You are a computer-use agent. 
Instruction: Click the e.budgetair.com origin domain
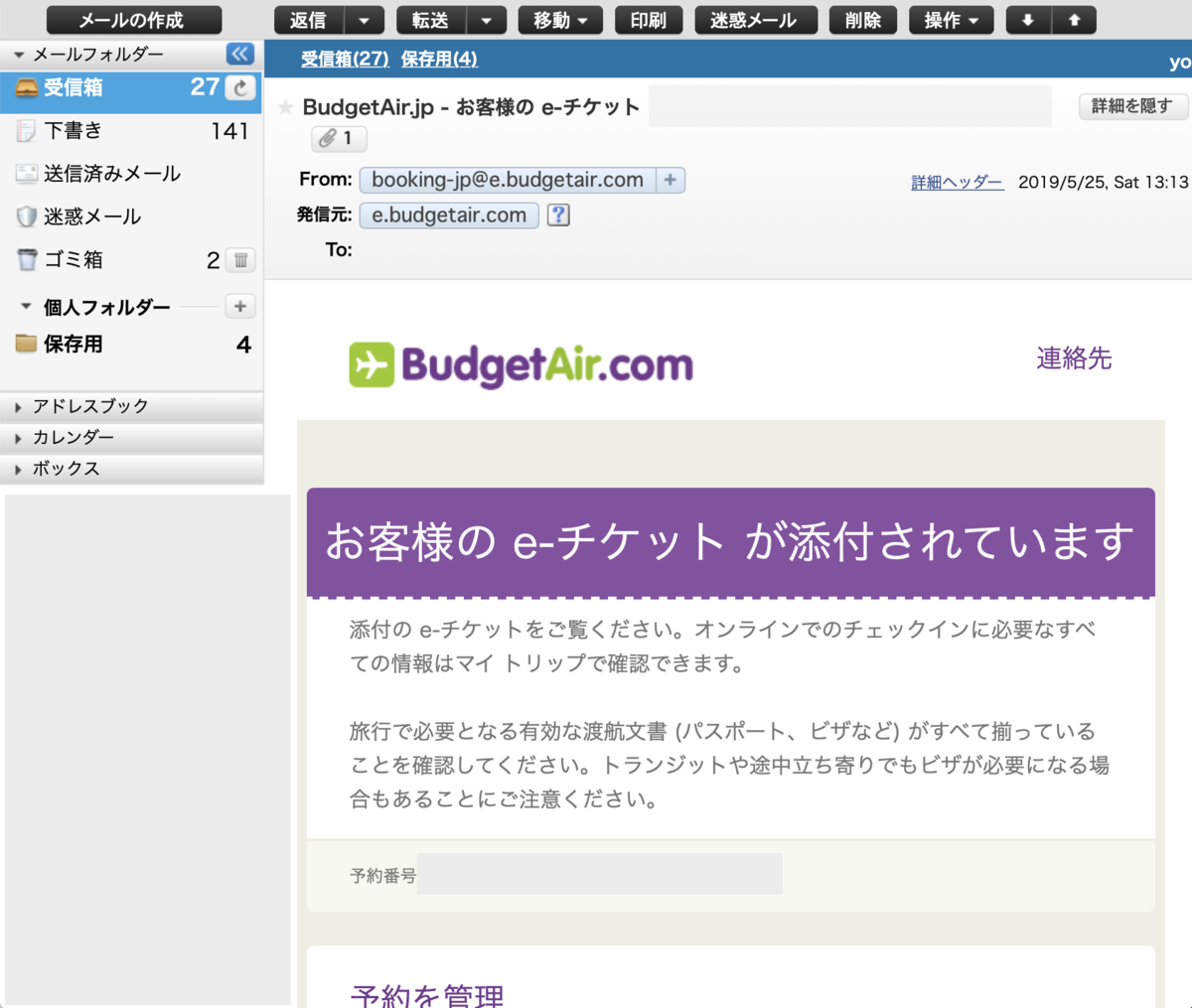click(x=449, y=216)
